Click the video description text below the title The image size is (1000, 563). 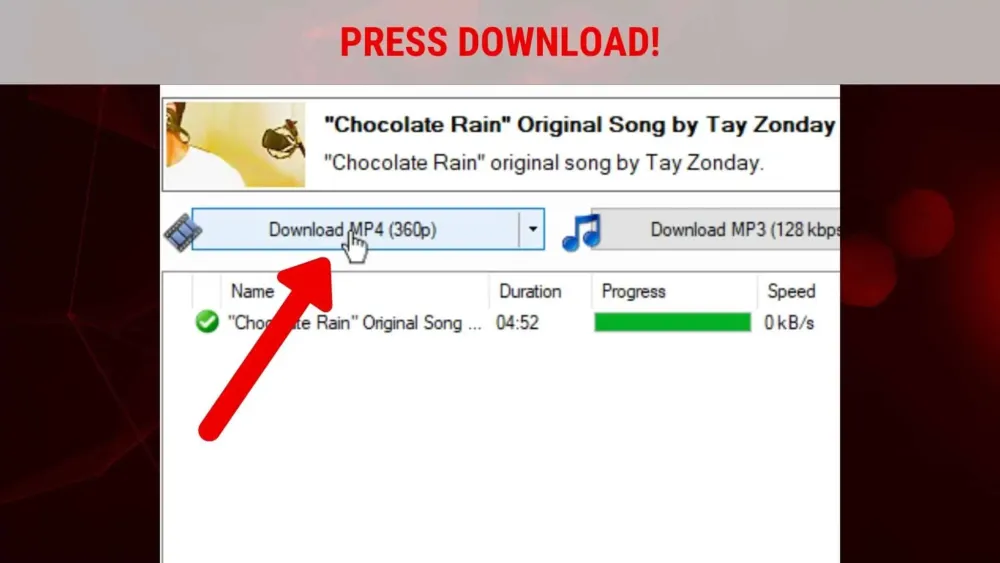tap(544, 163)
